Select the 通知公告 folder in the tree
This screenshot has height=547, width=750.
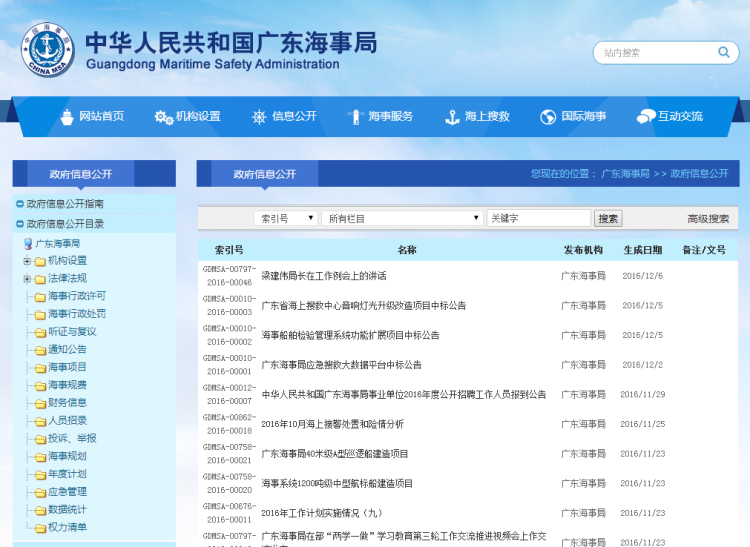pyautogui.click(x=67, y=350)
